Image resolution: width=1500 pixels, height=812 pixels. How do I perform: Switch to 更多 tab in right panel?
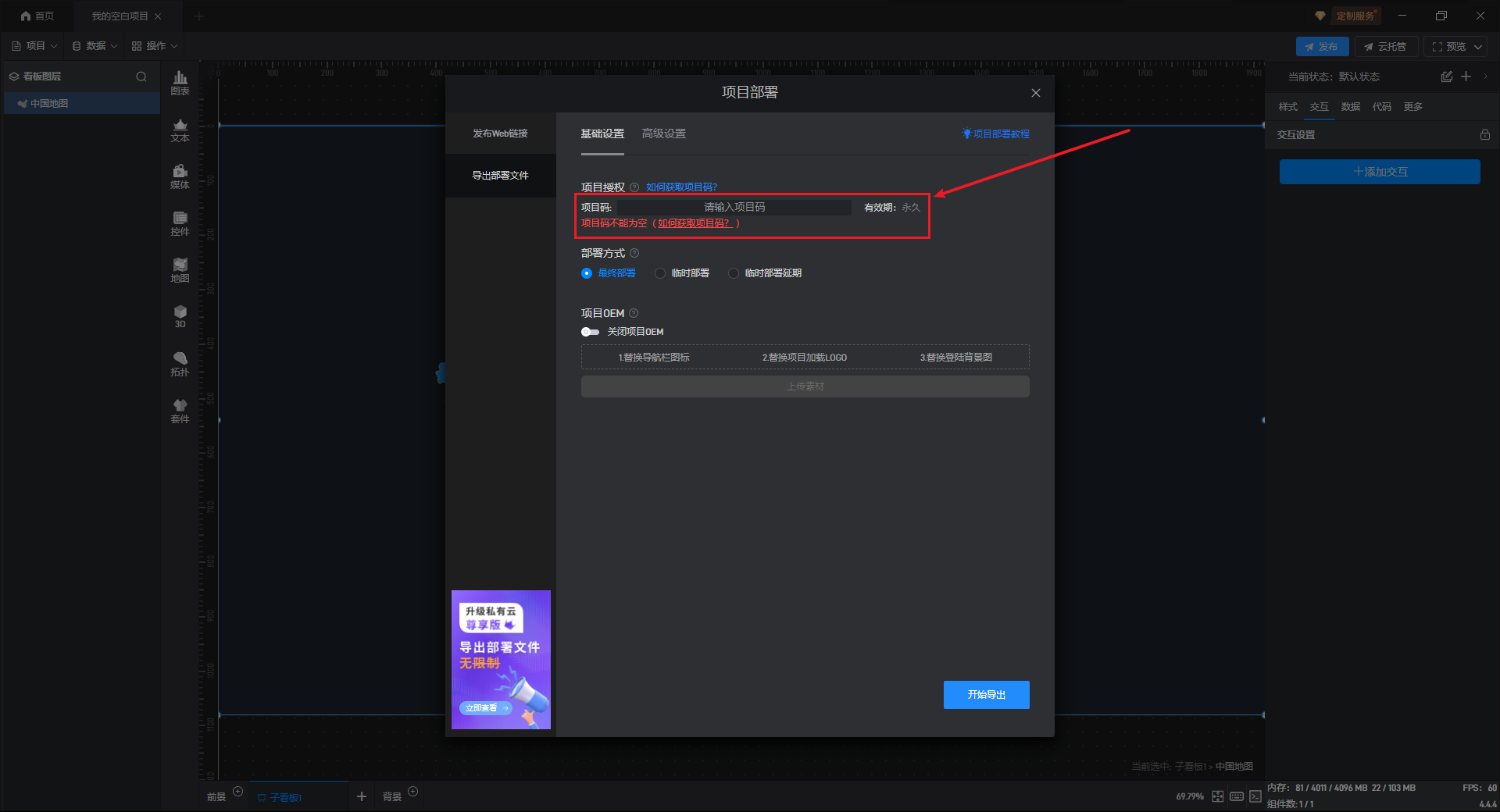coord(1413,107)
